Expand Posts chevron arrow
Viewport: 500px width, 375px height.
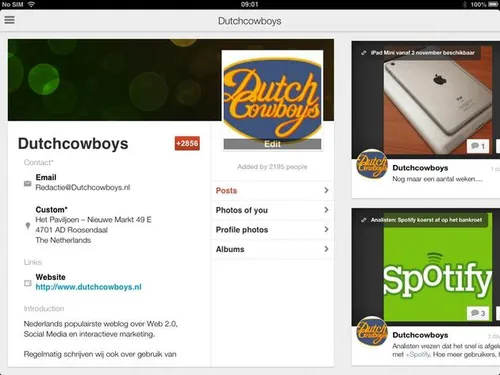pyautogui.click(x=326, y=190)
